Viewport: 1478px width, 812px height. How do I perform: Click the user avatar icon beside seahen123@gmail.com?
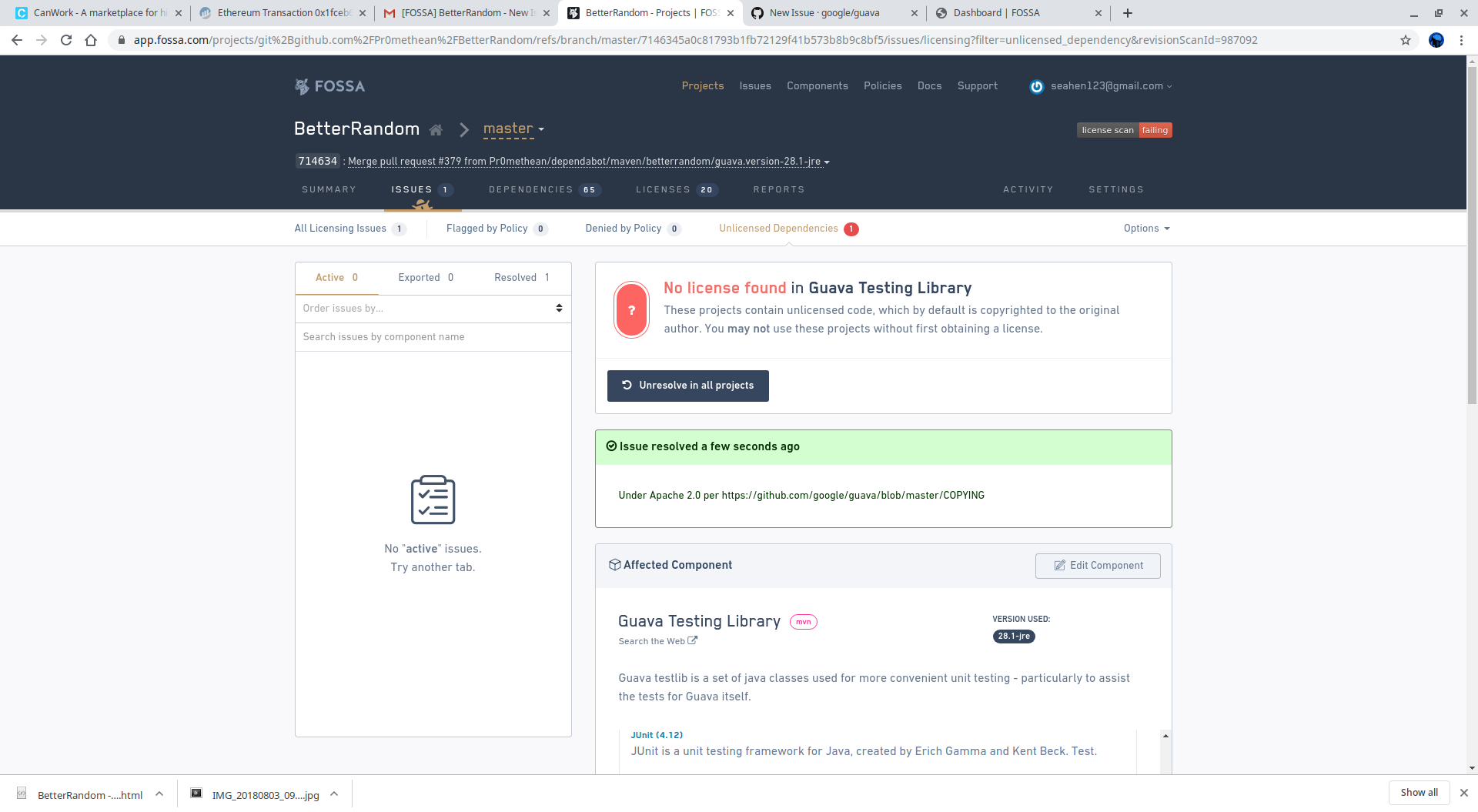coord(1037,86)
